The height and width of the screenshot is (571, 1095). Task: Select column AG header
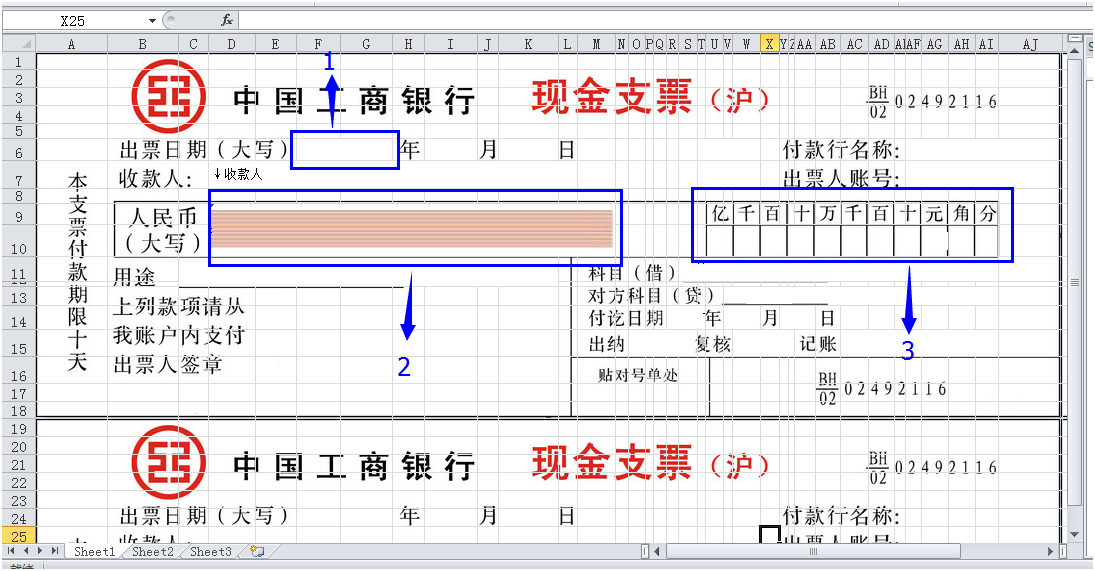pos(934,44)
